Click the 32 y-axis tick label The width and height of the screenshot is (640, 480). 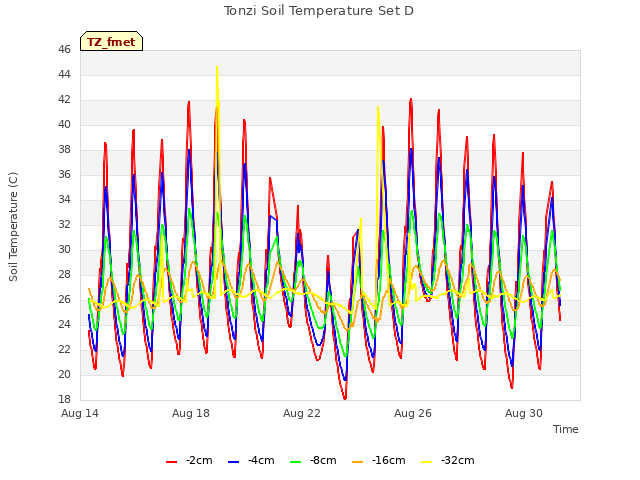64,224
